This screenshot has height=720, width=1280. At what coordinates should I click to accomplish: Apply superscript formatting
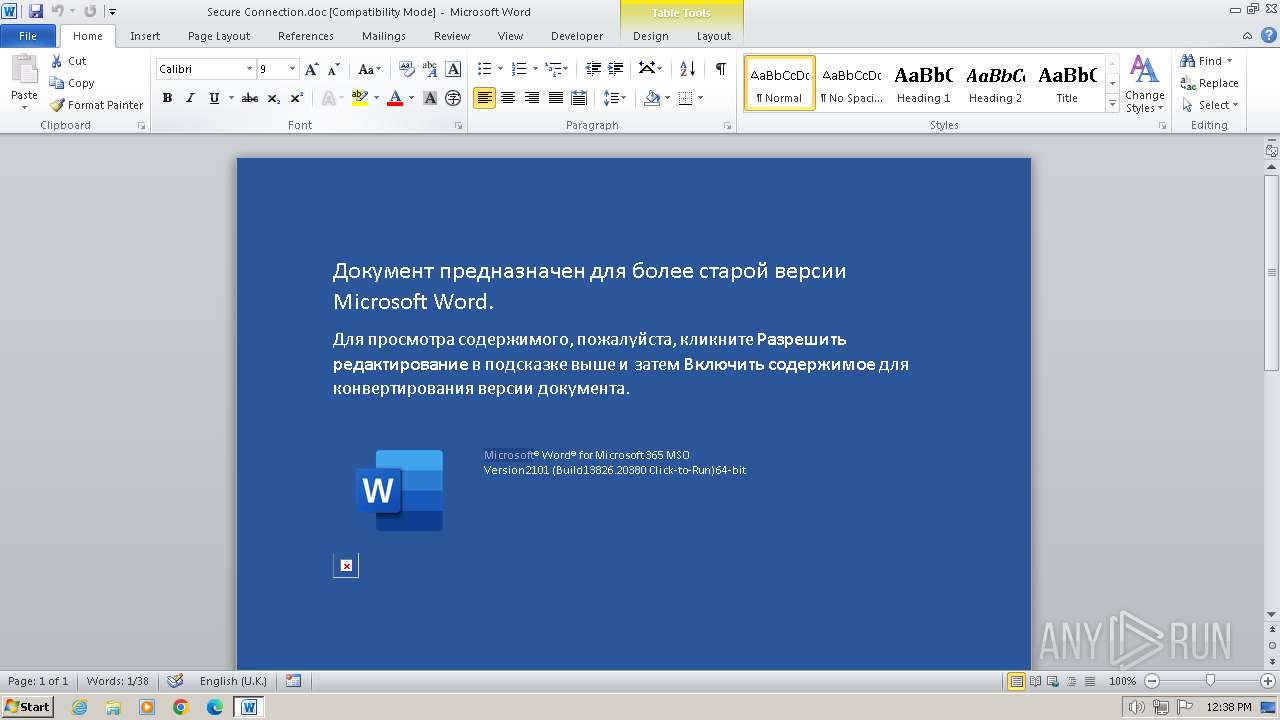(297, 98)
